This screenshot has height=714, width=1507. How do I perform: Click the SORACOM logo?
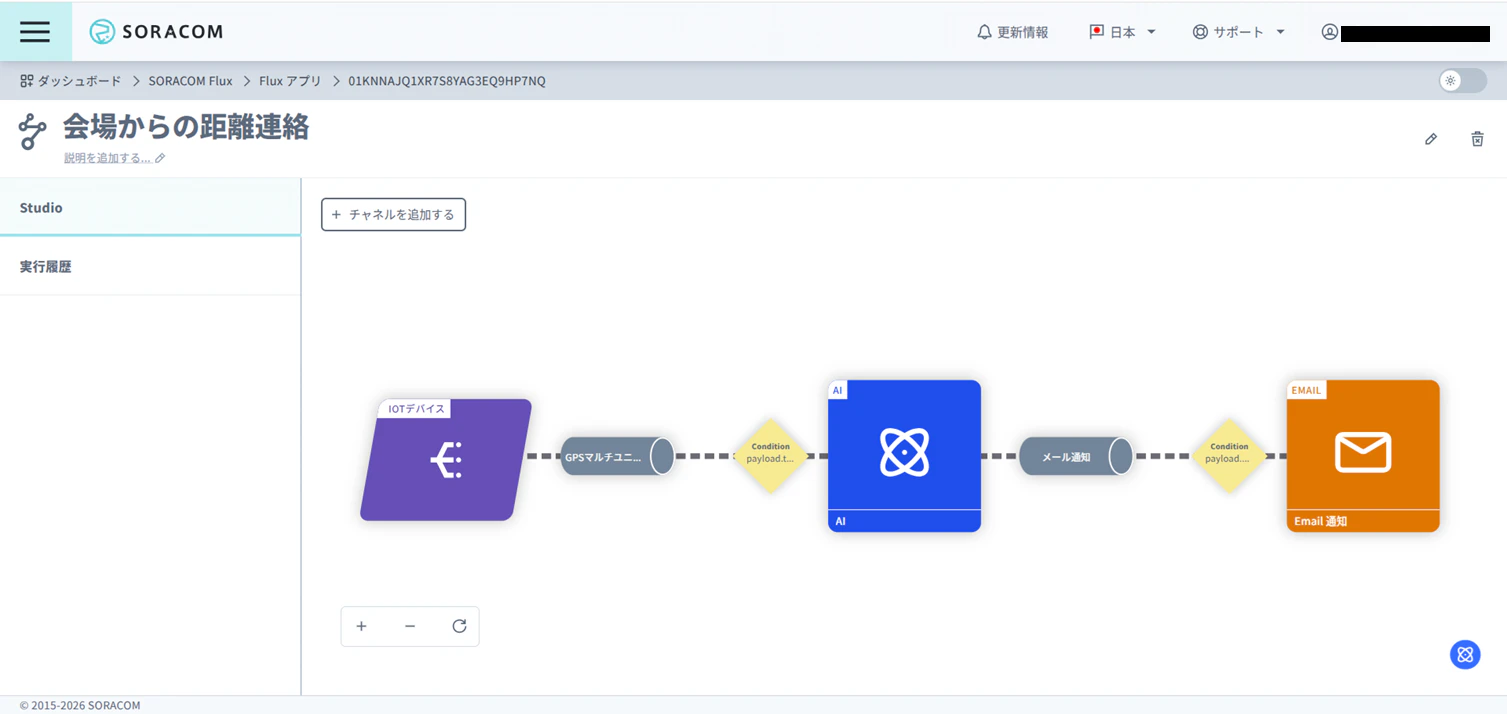click(x=156, y=32)
